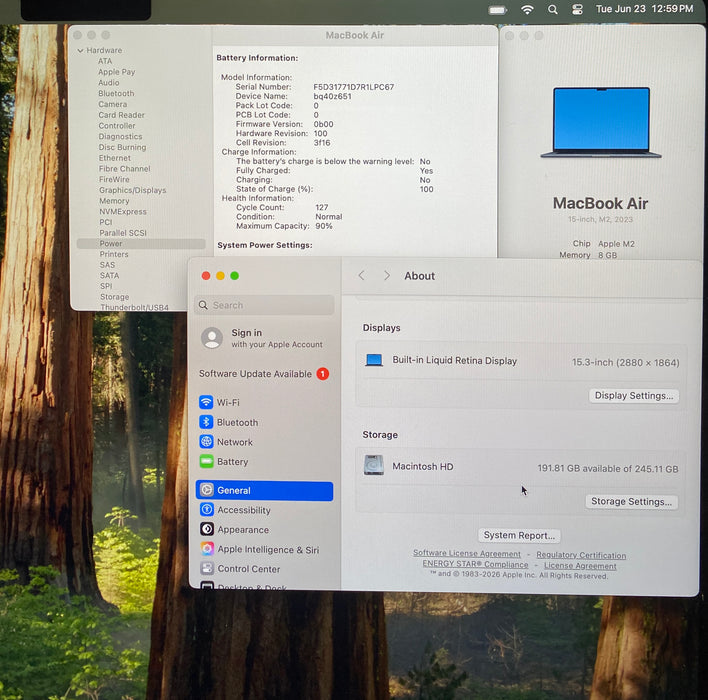Select Controller in hardware list
This screenshot has width=708, height=700.
117,126
